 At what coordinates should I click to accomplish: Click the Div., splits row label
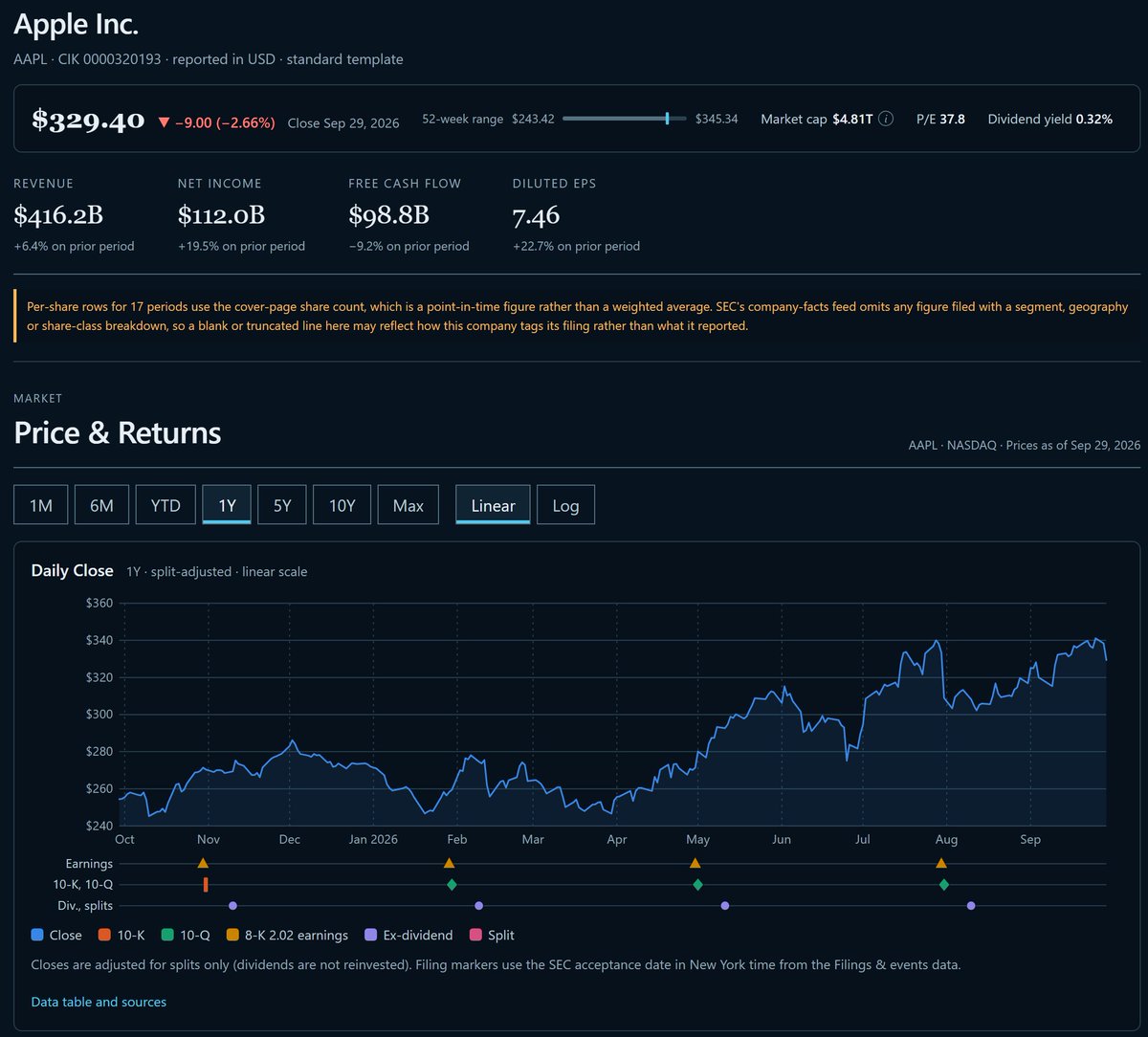(85, 905)
